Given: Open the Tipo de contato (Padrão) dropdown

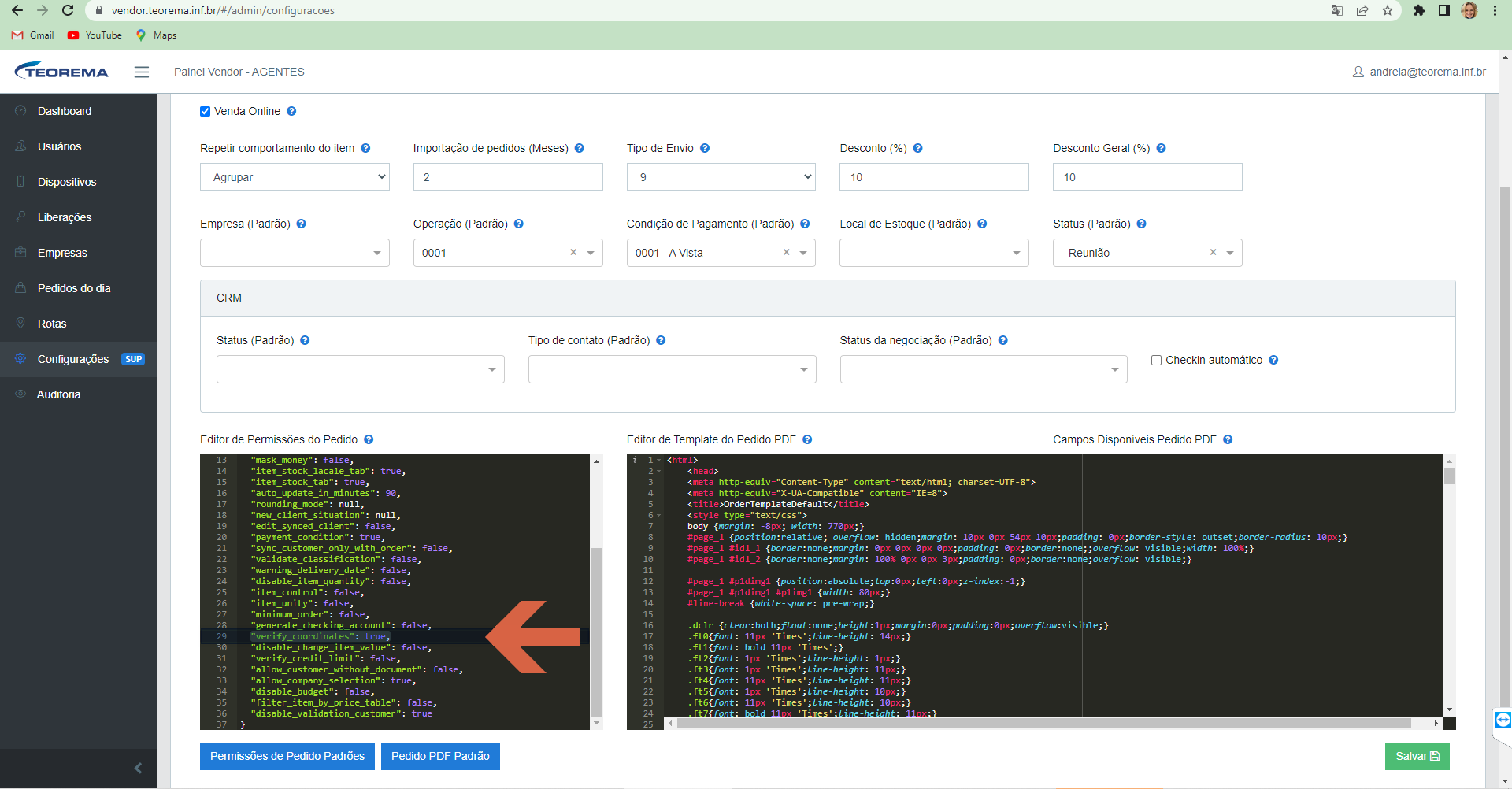Looking at the screenshot, I should 672,369.
